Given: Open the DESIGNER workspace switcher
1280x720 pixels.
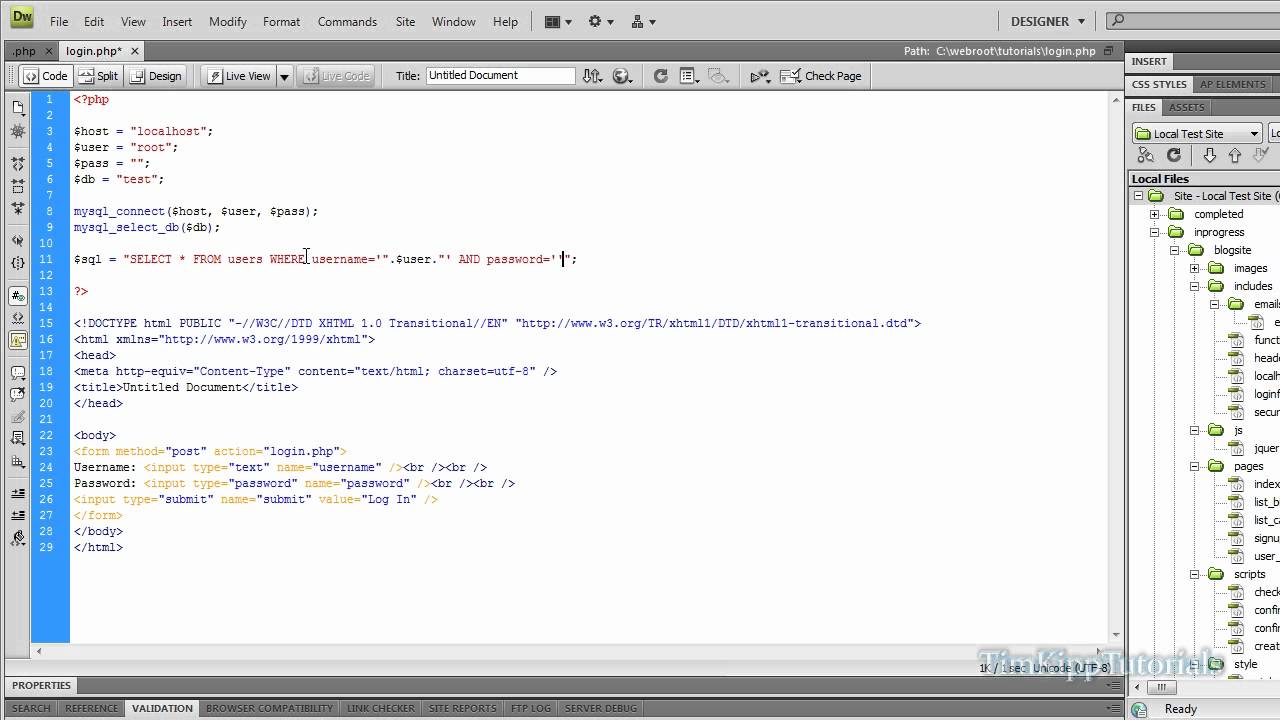Looking at the screenshot, I should [1047, 21].
